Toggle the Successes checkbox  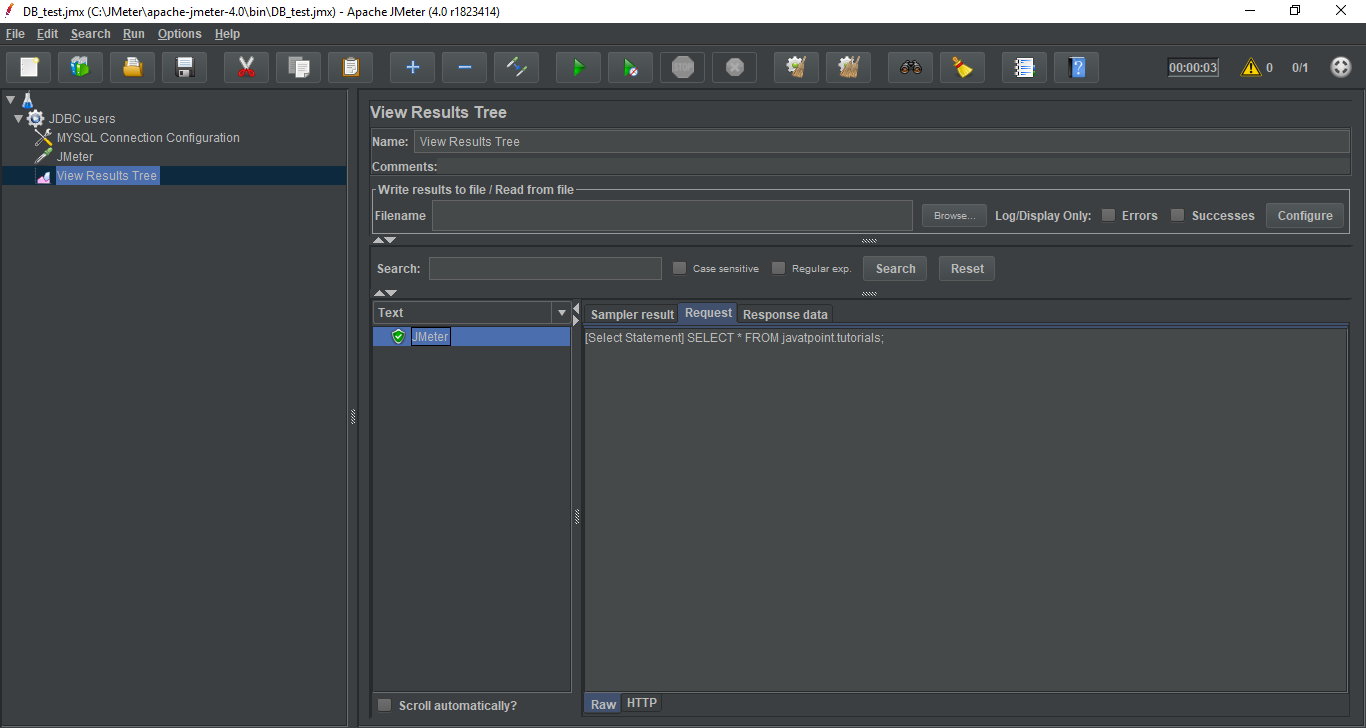1178,215
